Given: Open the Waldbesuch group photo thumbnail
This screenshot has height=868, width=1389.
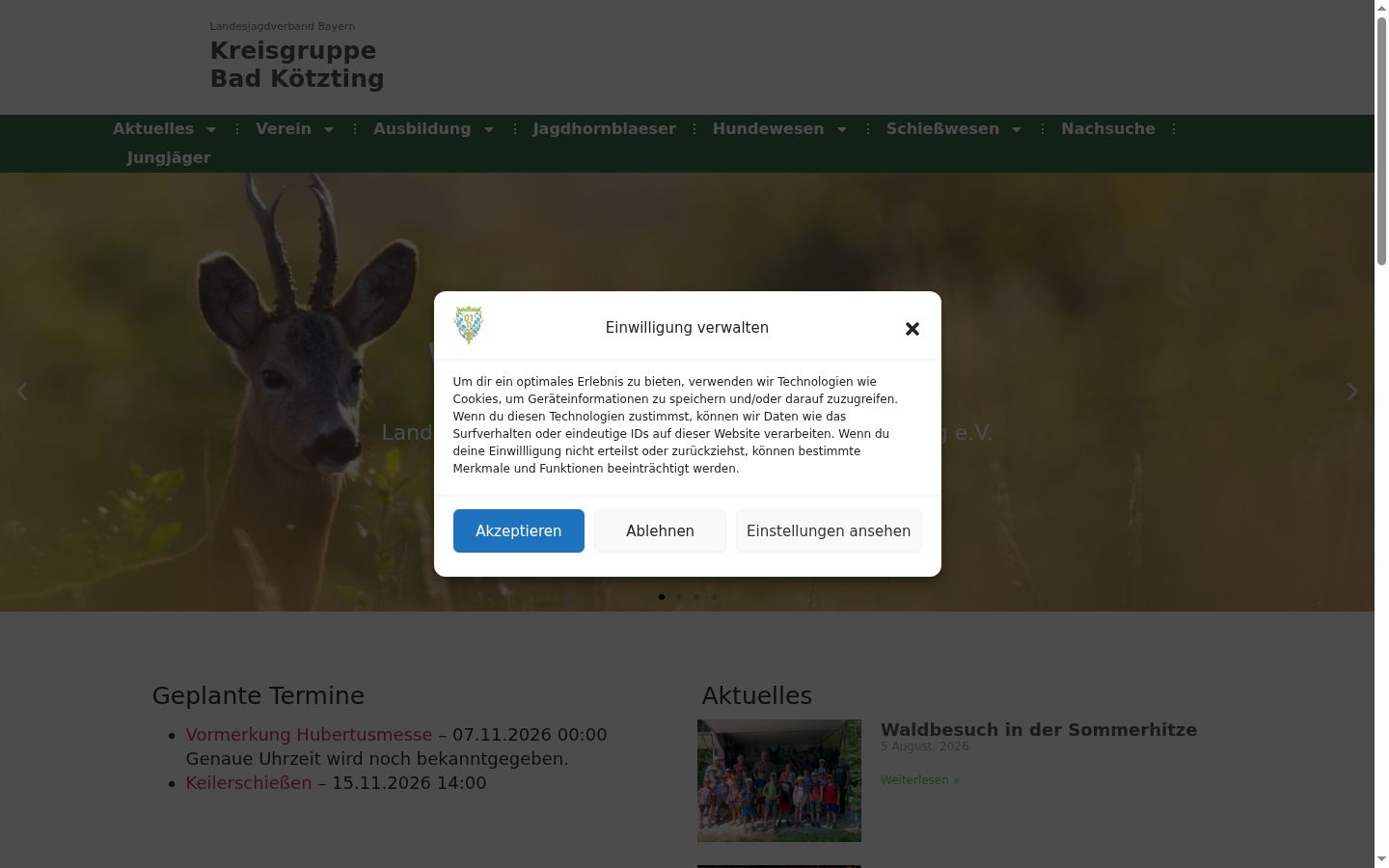Looking at the screenshot, I should click(x=779, y=780).
